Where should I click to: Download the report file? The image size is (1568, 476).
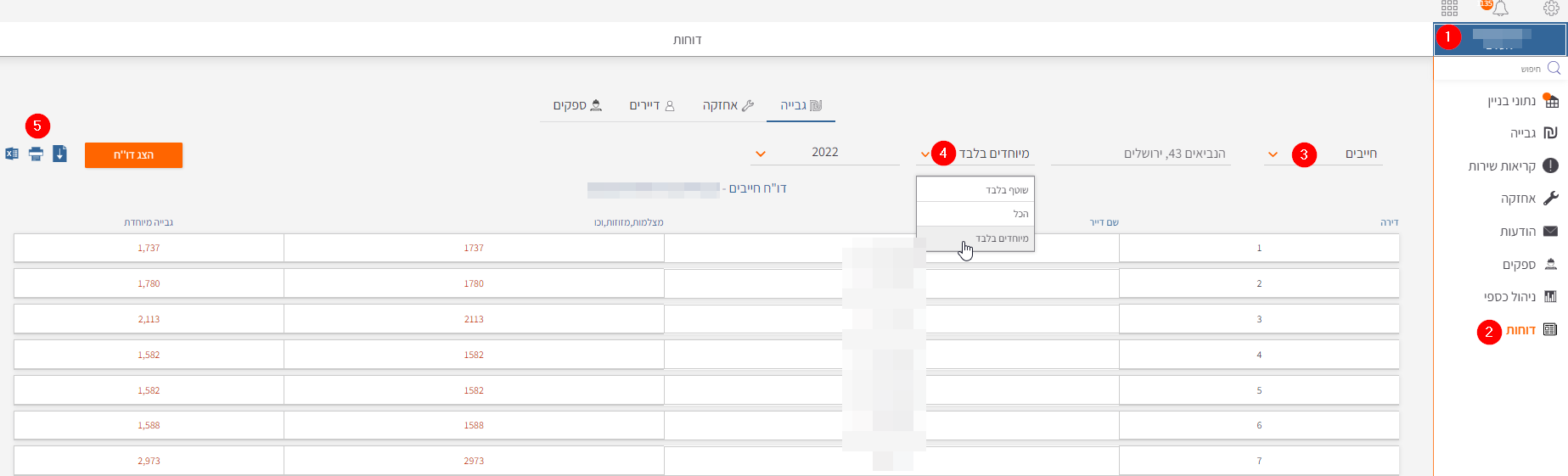click(59, 154)
